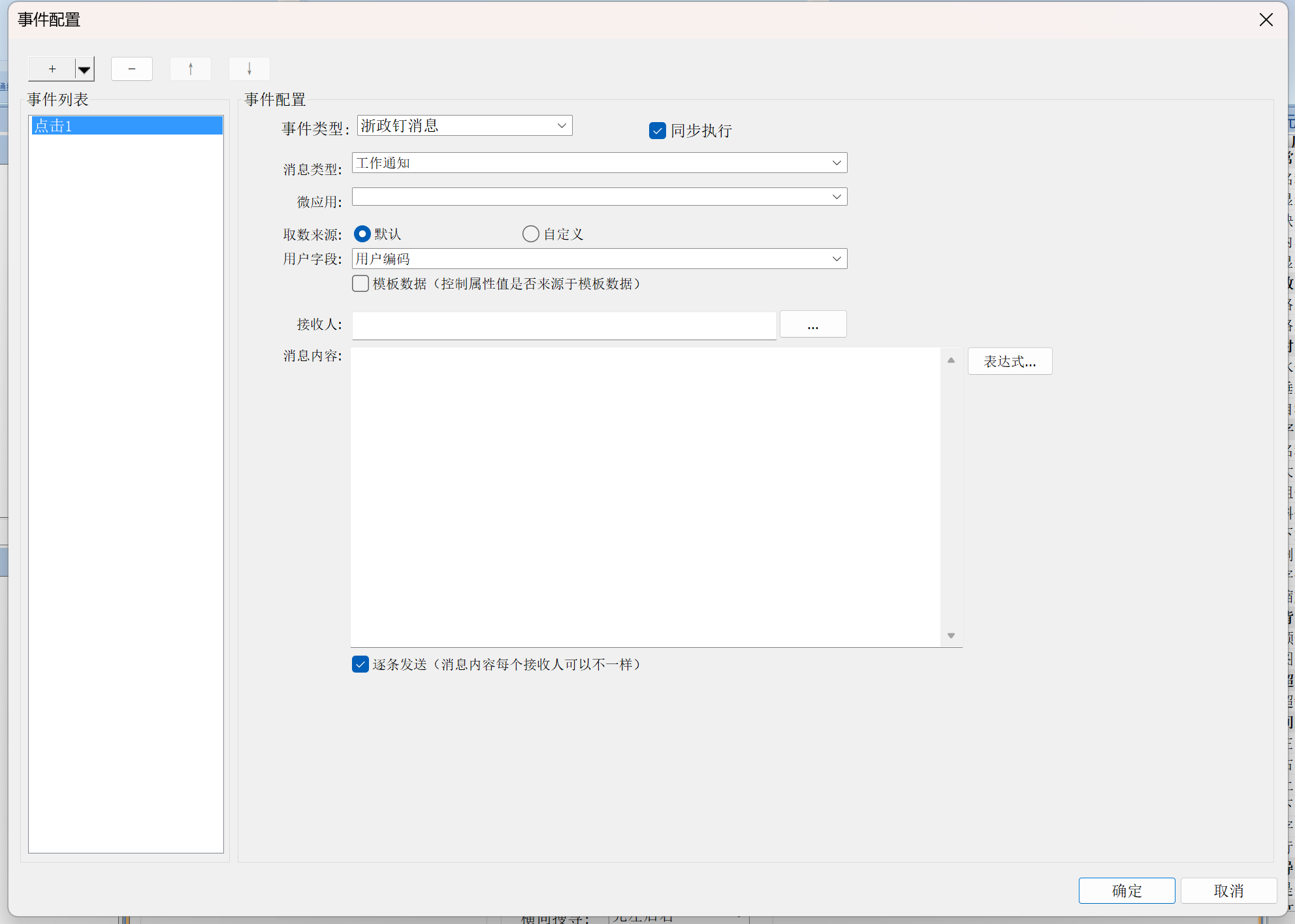Screen dimensions: 1295x924
Task: Choose the 自定义 radio option
Action: coord(531,234)
